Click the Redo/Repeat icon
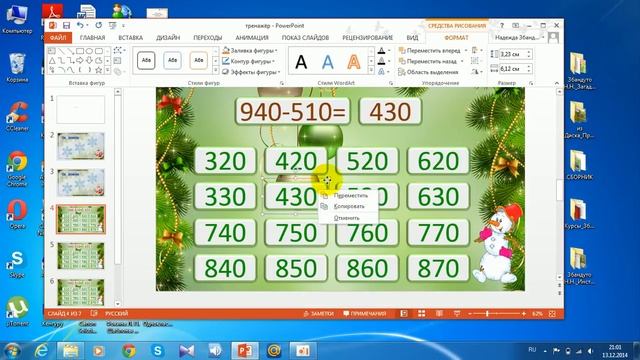 [x=98, y=26]
